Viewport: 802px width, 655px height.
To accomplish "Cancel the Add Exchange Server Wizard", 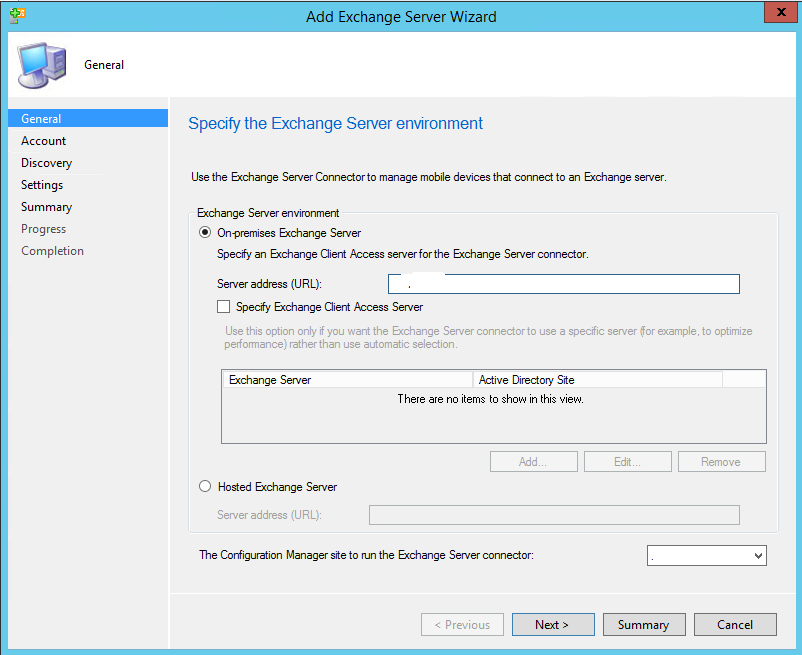I will [x=734, y=624].
